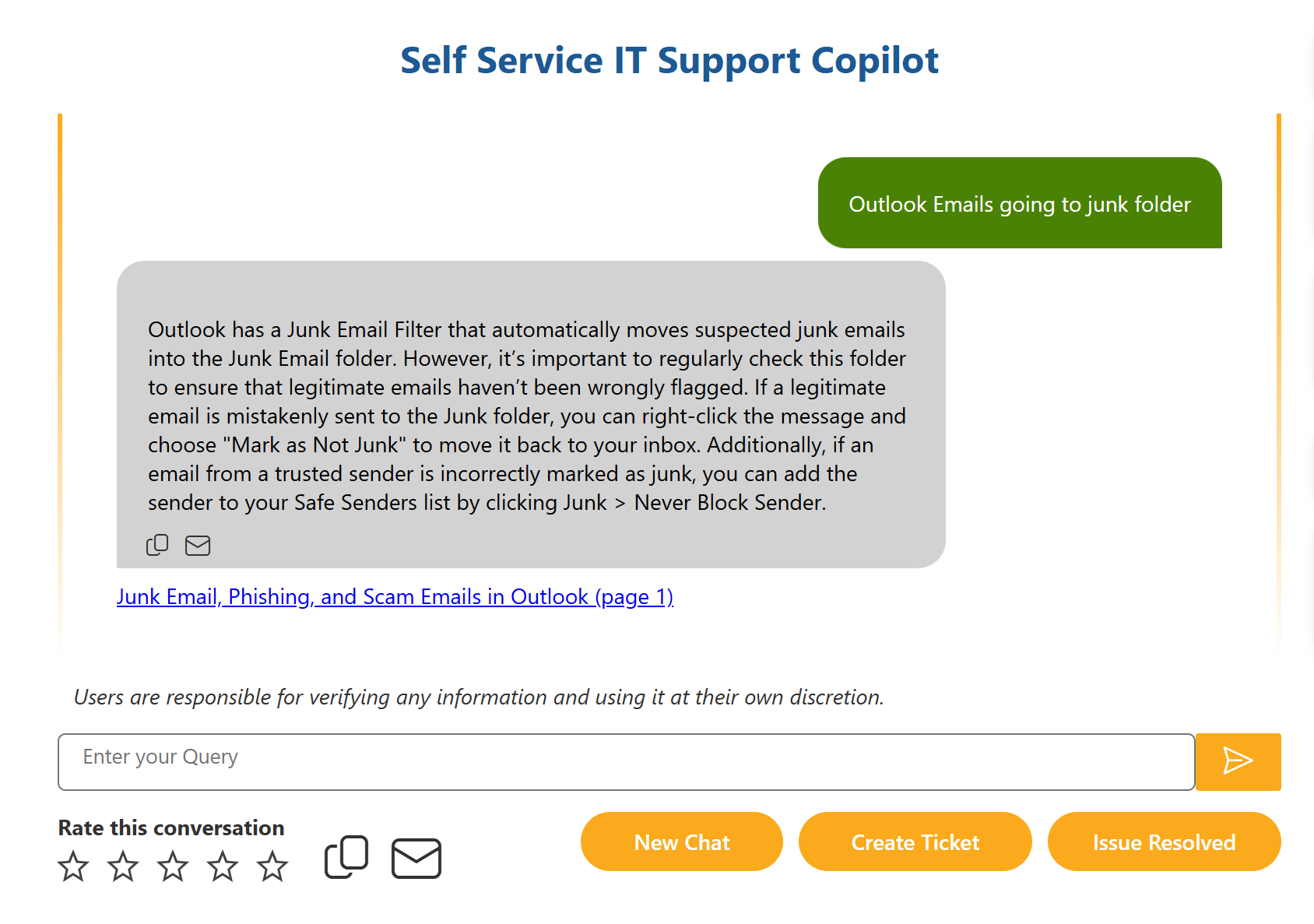Click the user's green message bubble

point(1019,203)
